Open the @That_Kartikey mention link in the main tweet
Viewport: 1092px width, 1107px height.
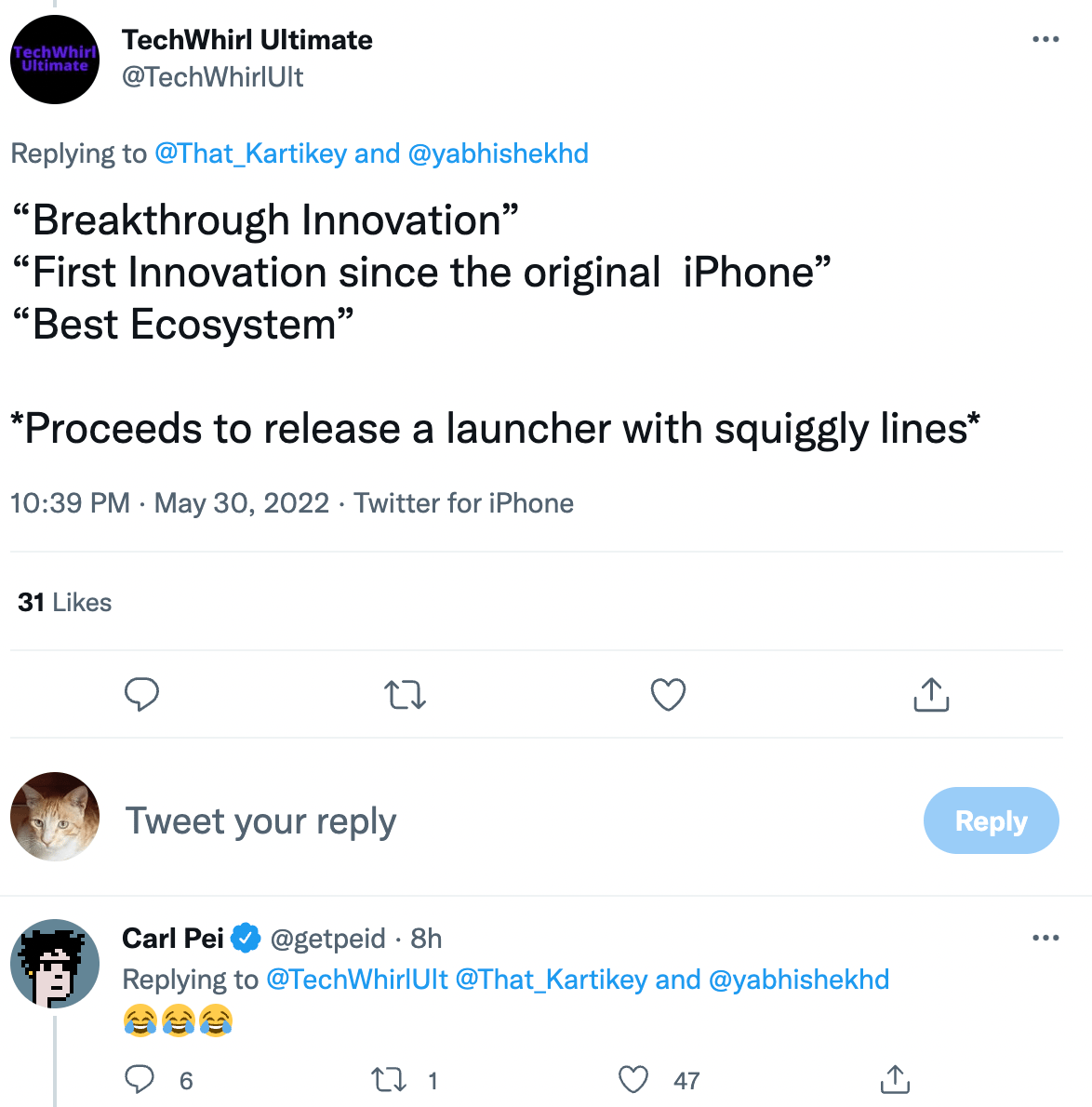click(250, 153)
